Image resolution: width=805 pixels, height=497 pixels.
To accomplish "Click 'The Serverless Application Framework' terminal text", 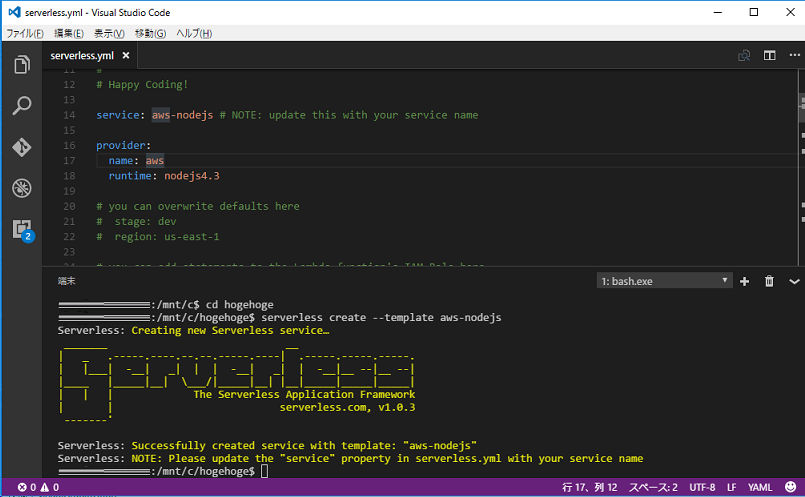I will pyautogui.click(x=304, y=395).
